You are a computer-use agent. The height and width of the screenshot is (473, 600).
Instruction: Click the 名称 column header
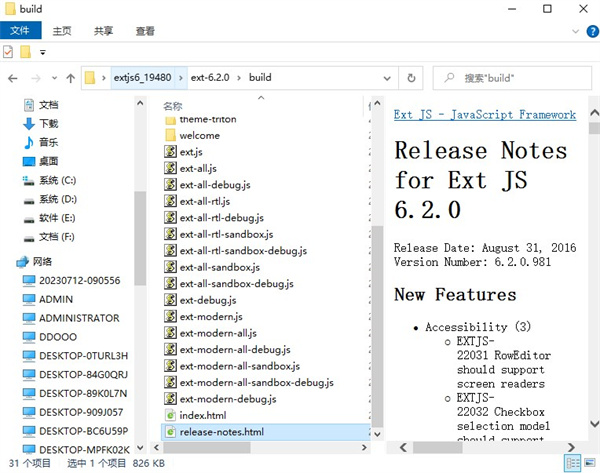point(173,106)
